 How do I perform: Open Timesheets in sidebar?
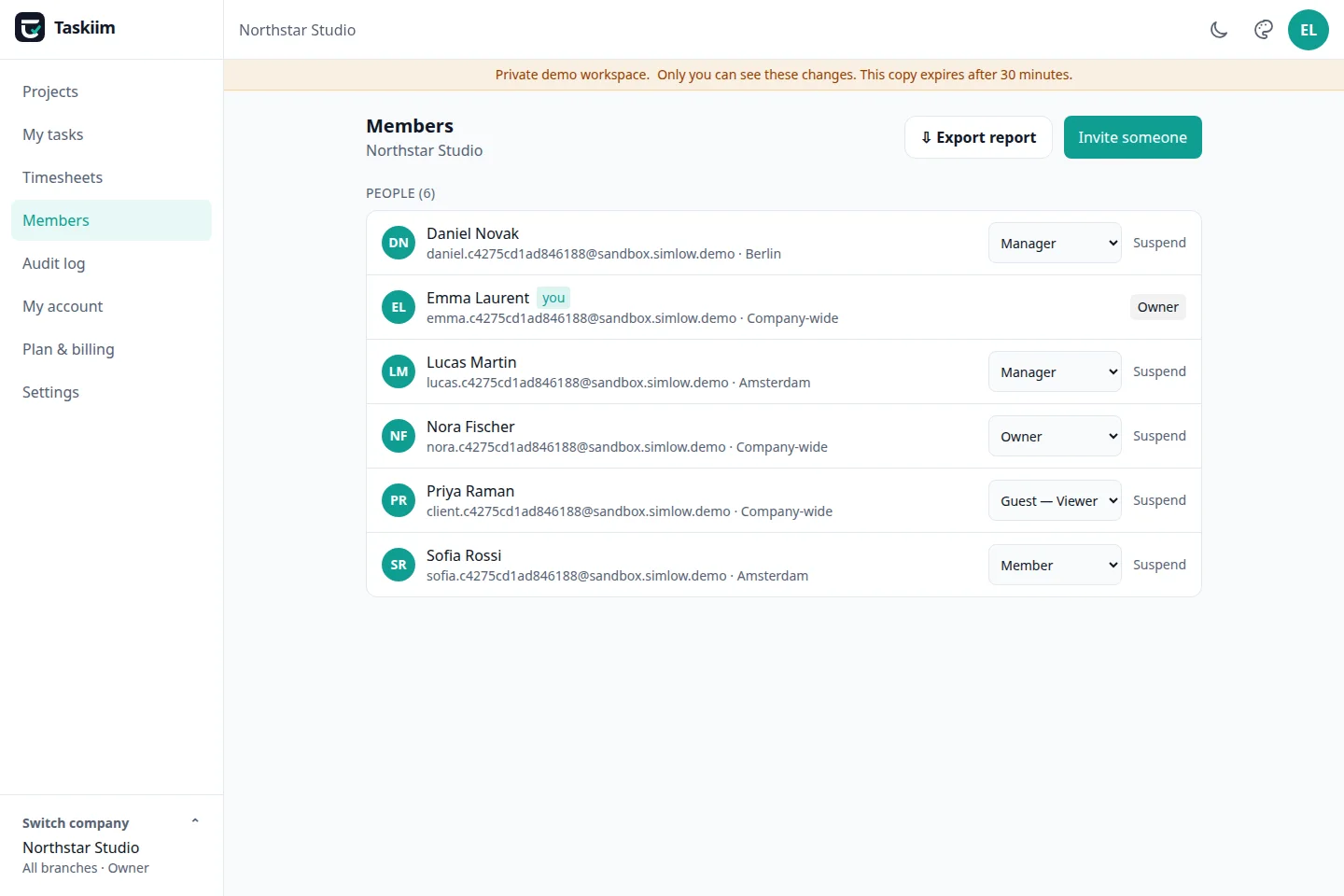tap(111, 177)
